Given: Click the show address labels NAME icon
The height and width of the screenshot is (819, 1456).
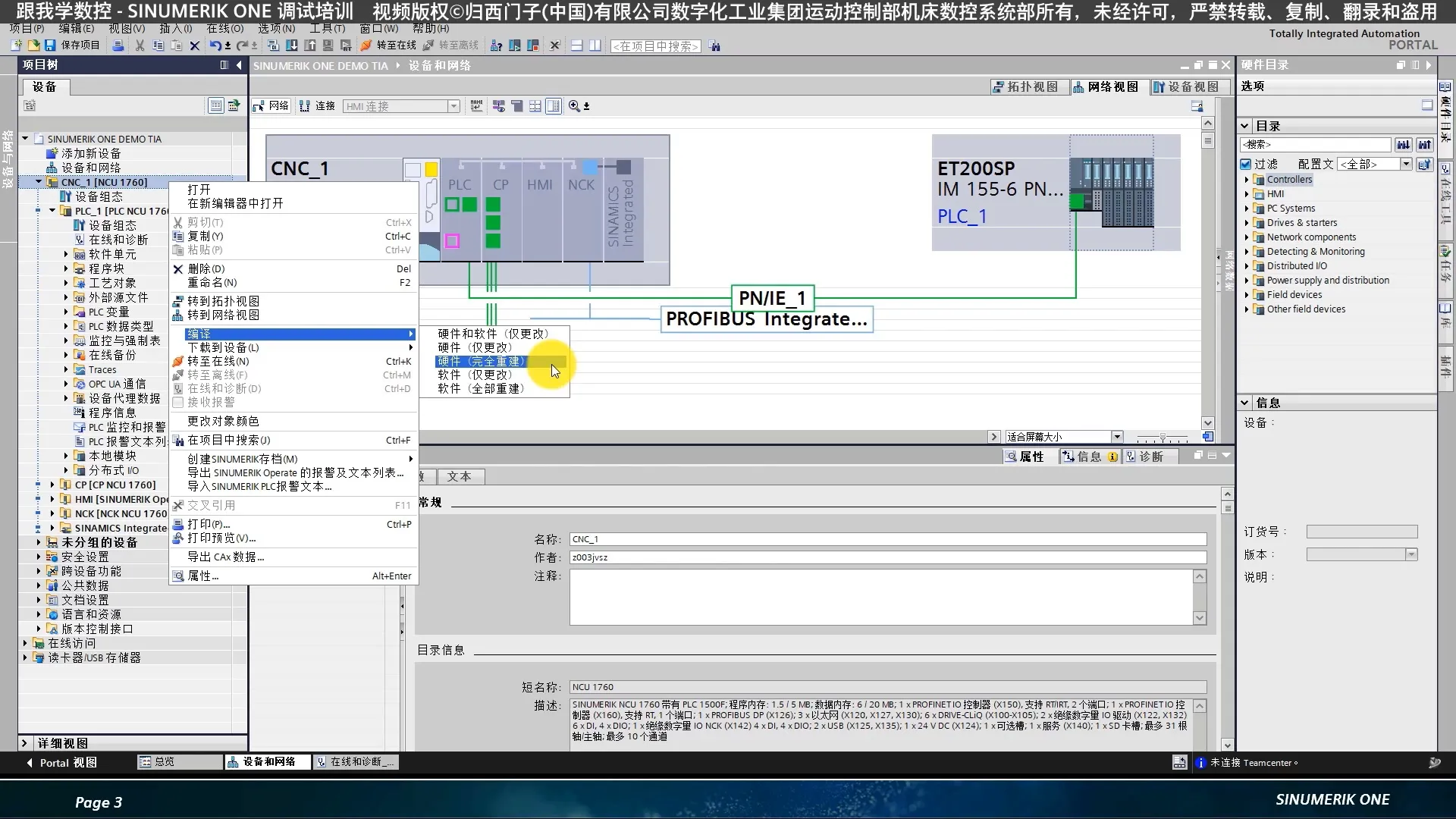Looking at the screenshot, I should (476, 106).
